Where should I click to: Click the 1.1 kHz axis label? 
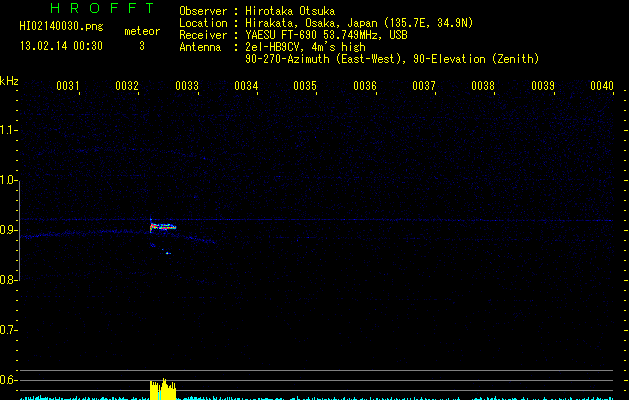click(8, 130)
